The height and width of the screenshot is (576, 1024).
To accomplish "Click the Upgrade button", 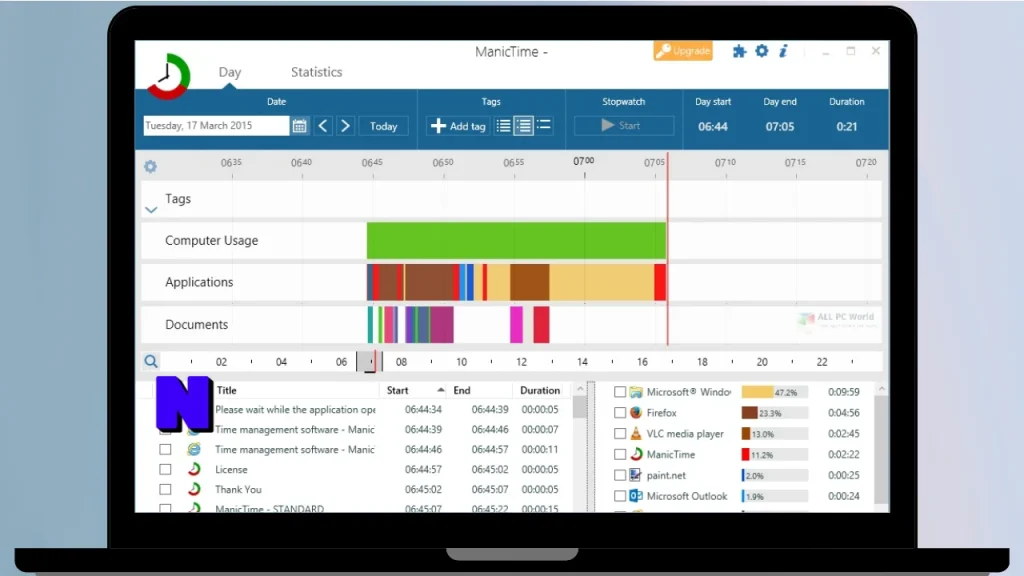I will click(x=682, y=50).
